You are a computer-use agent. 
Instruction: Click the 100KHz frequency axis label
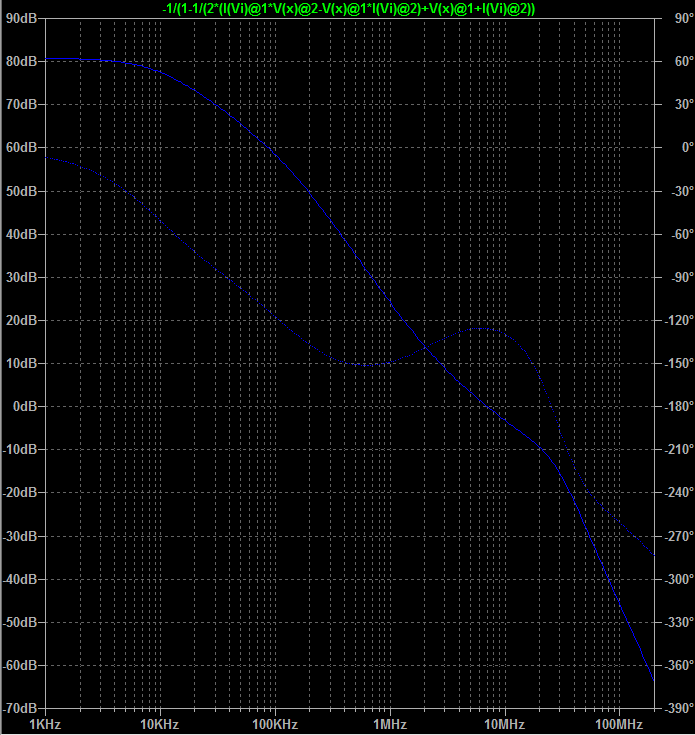[275, 725]
